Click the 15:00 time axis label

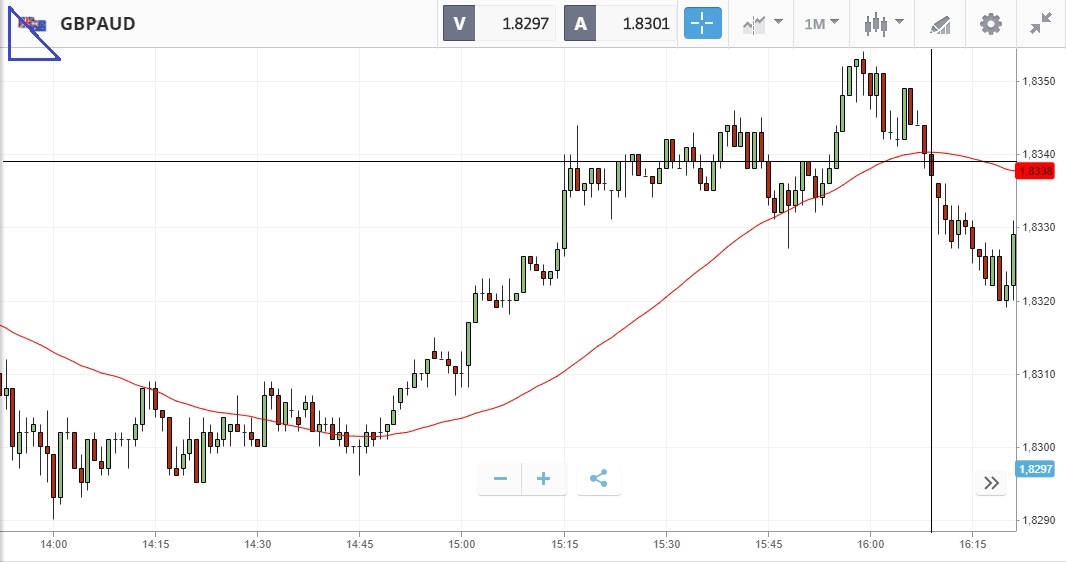click(x=461, y=544)
